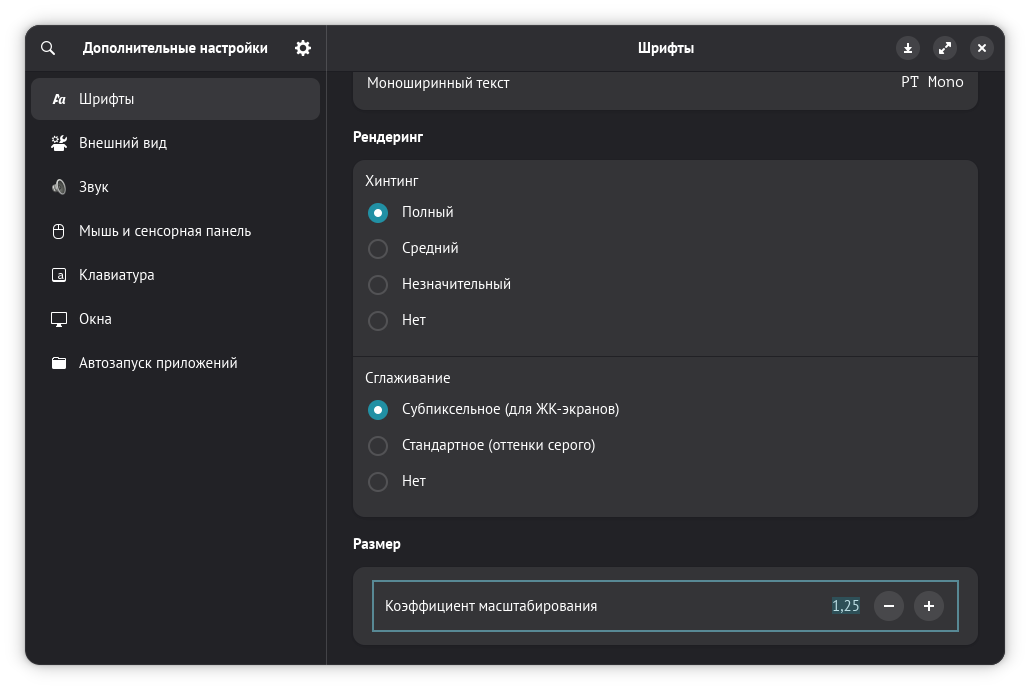Click the mouse icon in sidebar
The height and width of the screenshot is (690, 1030).
click(59, 231)
